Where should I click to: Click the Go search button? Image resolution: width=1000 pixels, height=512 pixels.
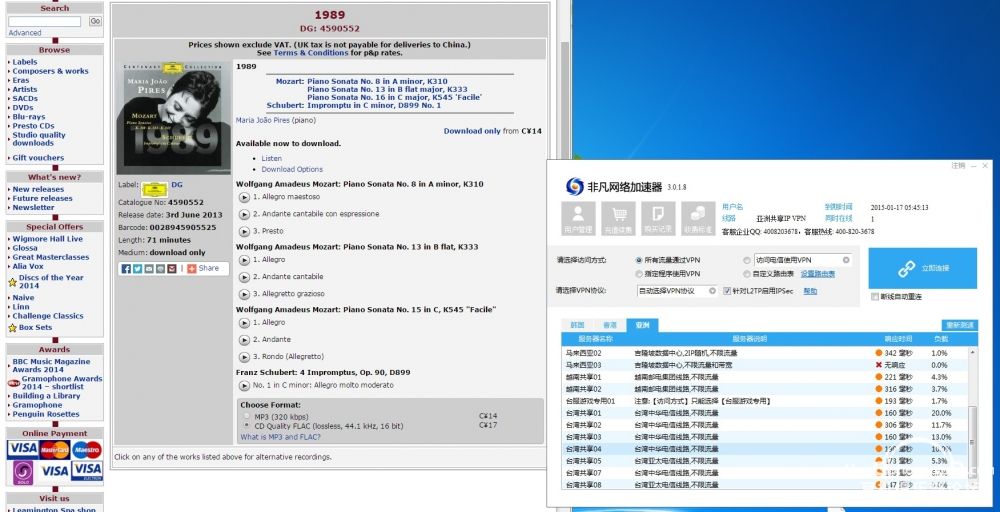click(x=95, y=21)
